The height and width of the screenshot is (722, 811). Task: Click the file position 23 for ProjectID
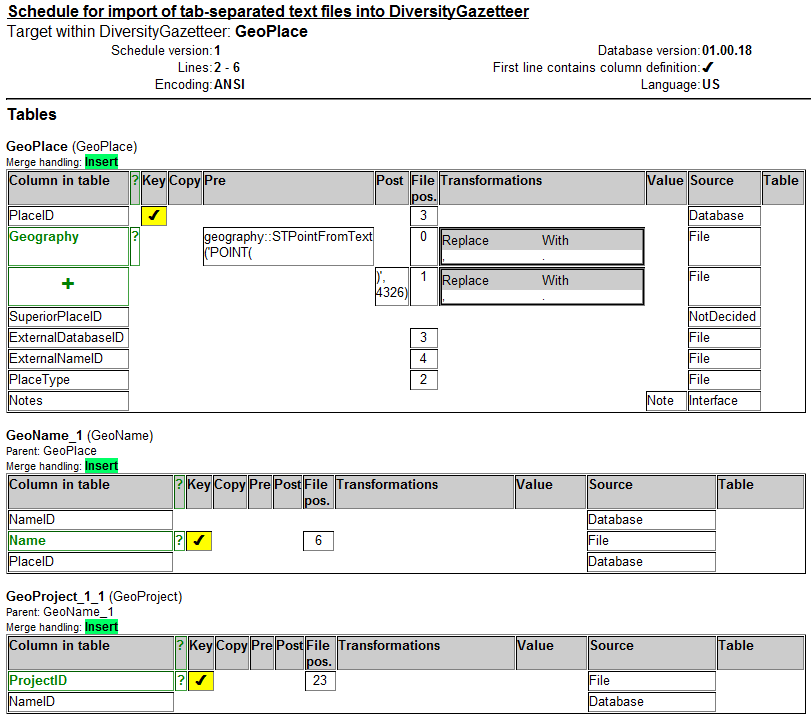click(x=320, y=681)
